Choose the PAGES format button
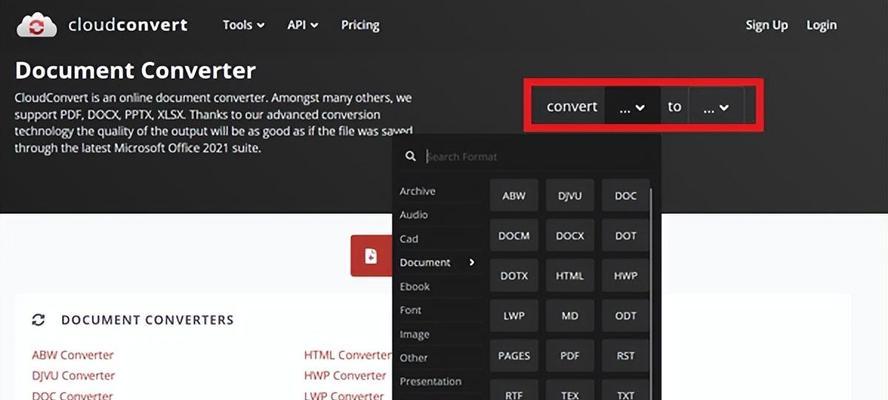Image resolution: width=888 pixels, height=400 pixels. [514, 356]
